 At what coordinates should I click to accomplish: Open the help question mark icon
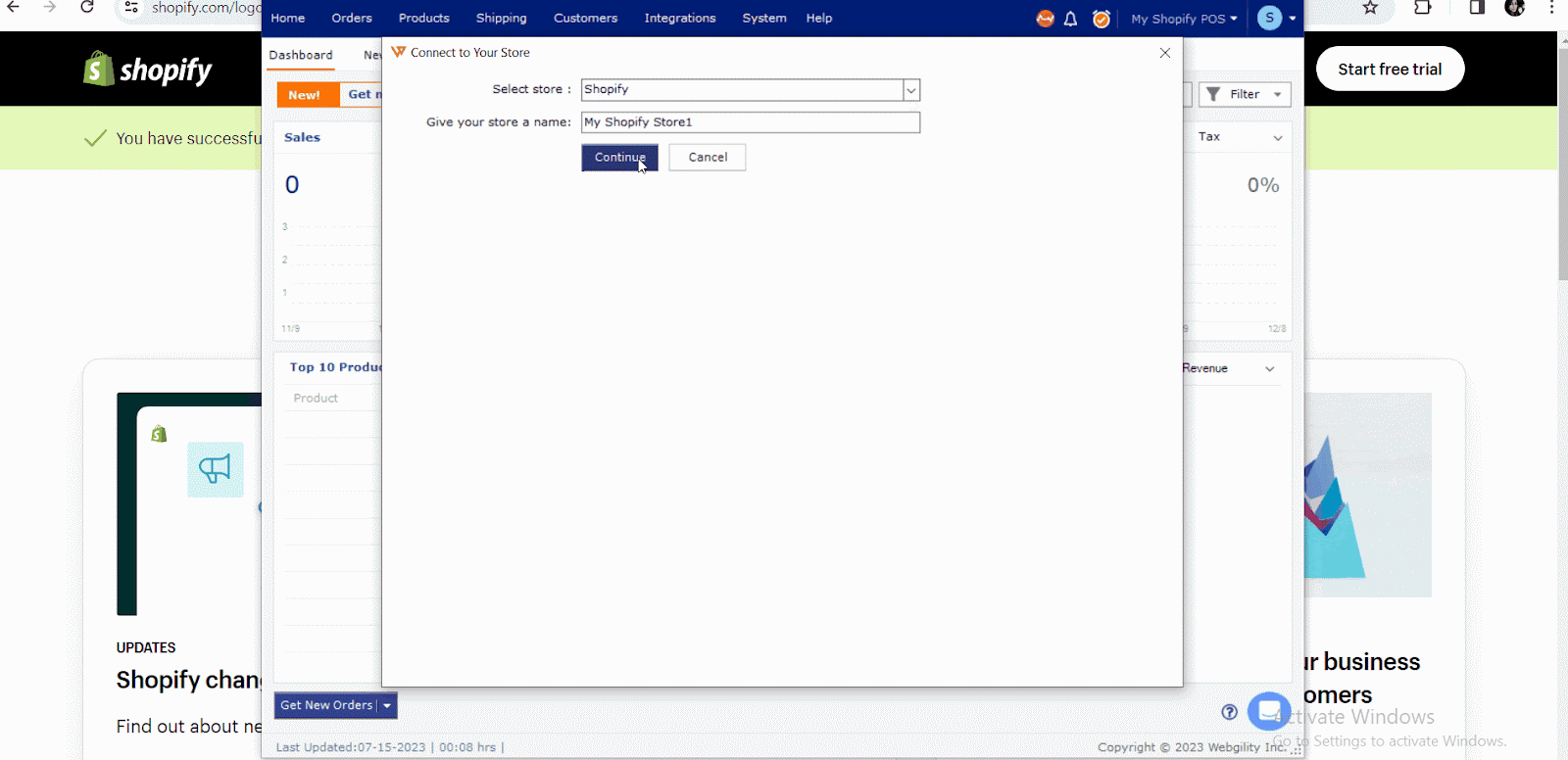click(x=1229, y=712)
